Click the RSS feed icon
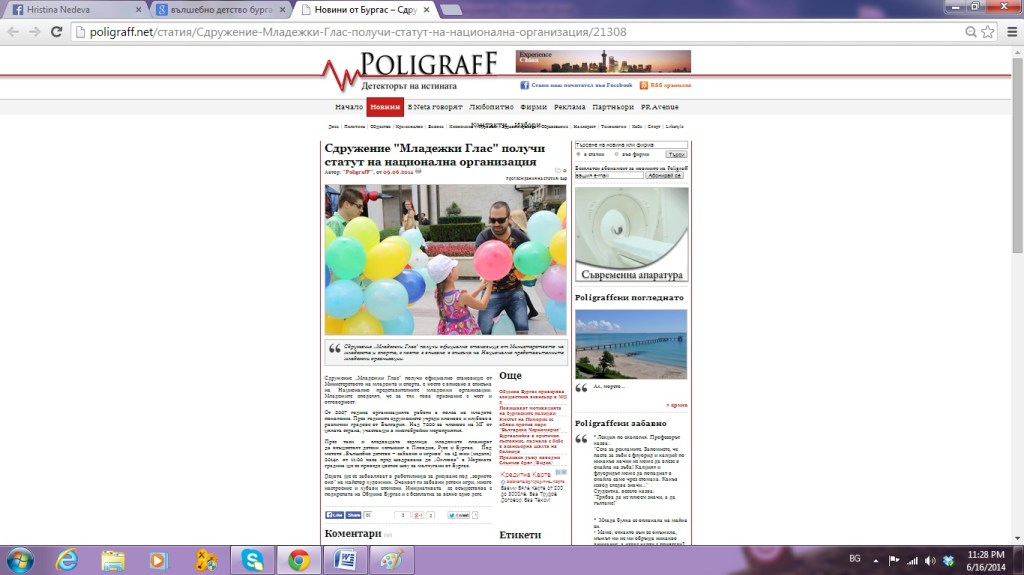This screenshot has width=1024, height=575. point(644,86)
